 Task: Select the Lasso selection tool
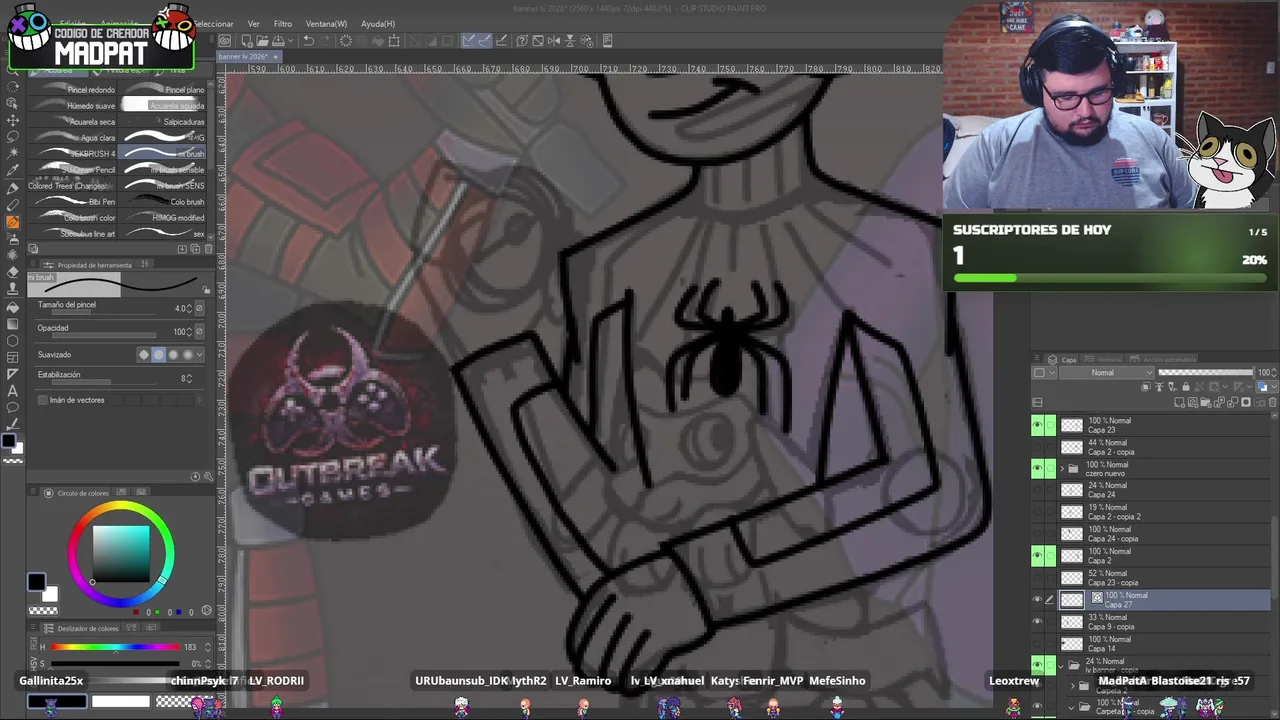click(12, 137)
